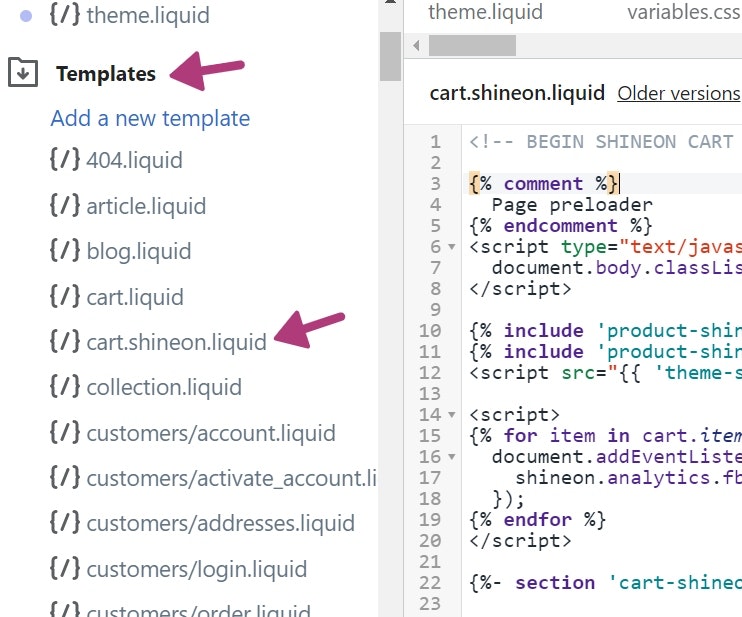742x617 pixels.
Task: Click the endfor tag on line 19
Action: (538, 520)
